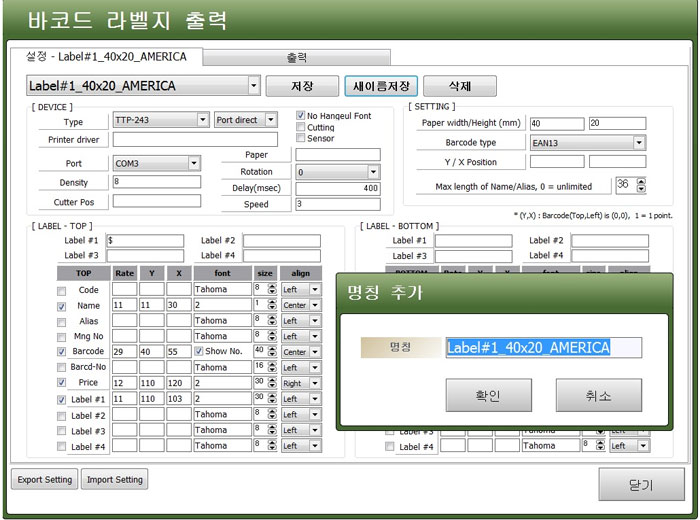Click the Paper width field showing 40

click(x=557, y=124)
